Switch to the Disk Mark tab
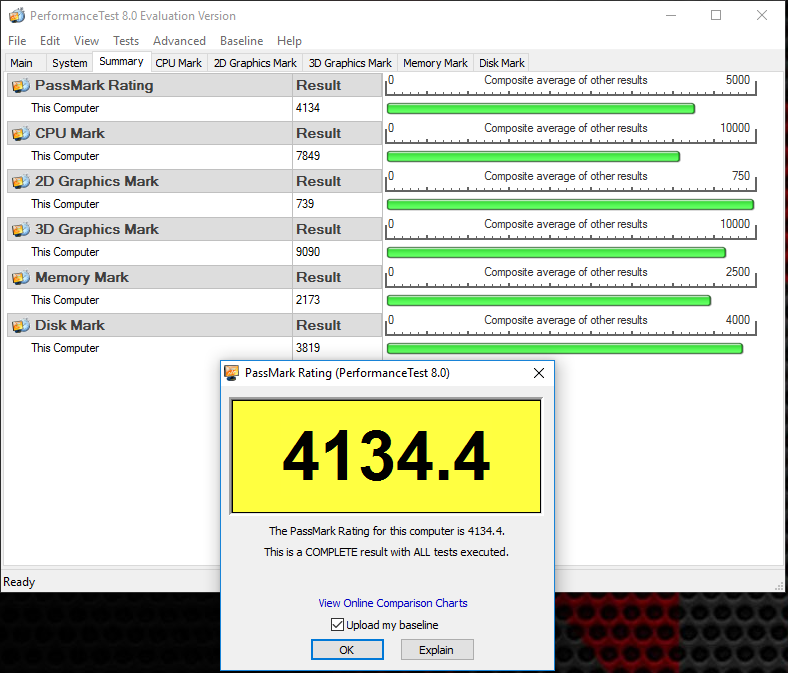The height and width of the screenshot is (673, 788). 502,63
